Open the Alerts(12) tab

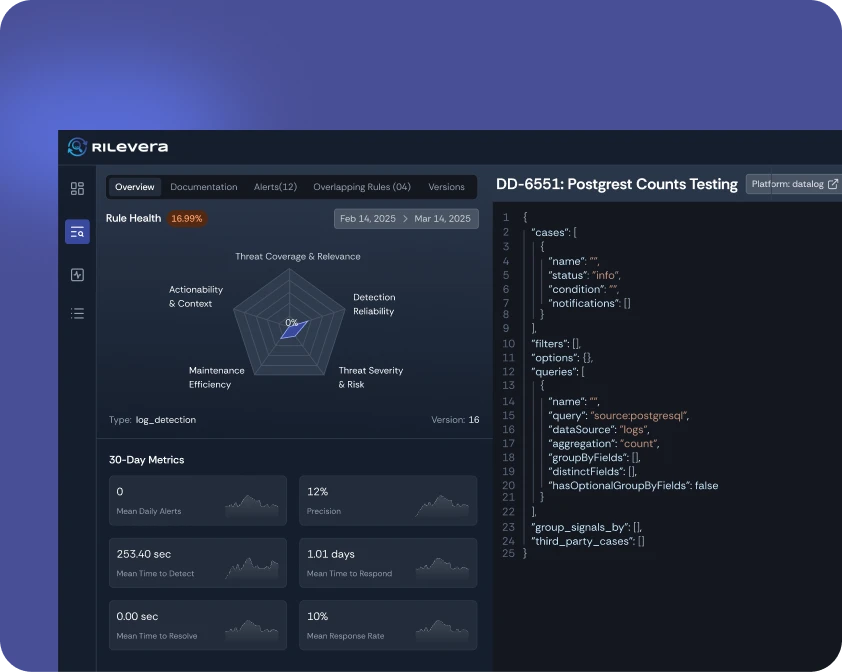[x=275, y=187]
